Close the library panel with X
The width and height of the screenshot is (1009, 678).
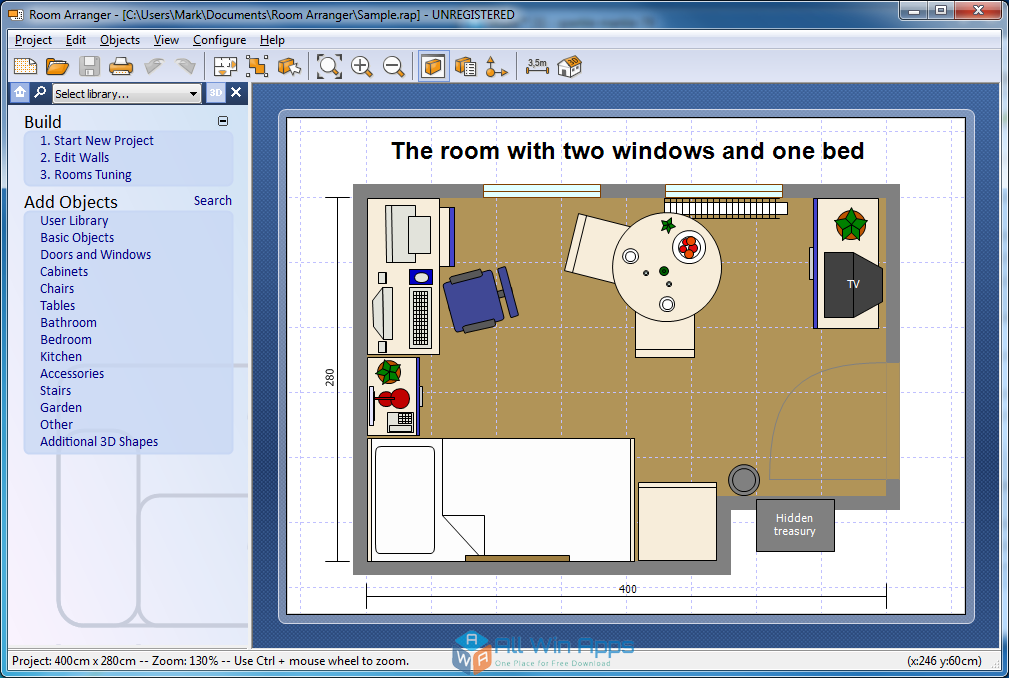[x=236, y=93]
